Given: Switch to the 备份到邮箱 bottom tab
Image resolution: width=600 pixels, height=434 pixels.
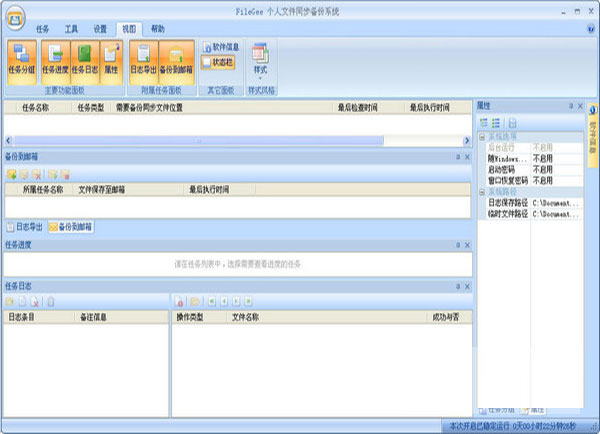Looking at the screenshot, I should pyautogui.click(x=70, y=227).
